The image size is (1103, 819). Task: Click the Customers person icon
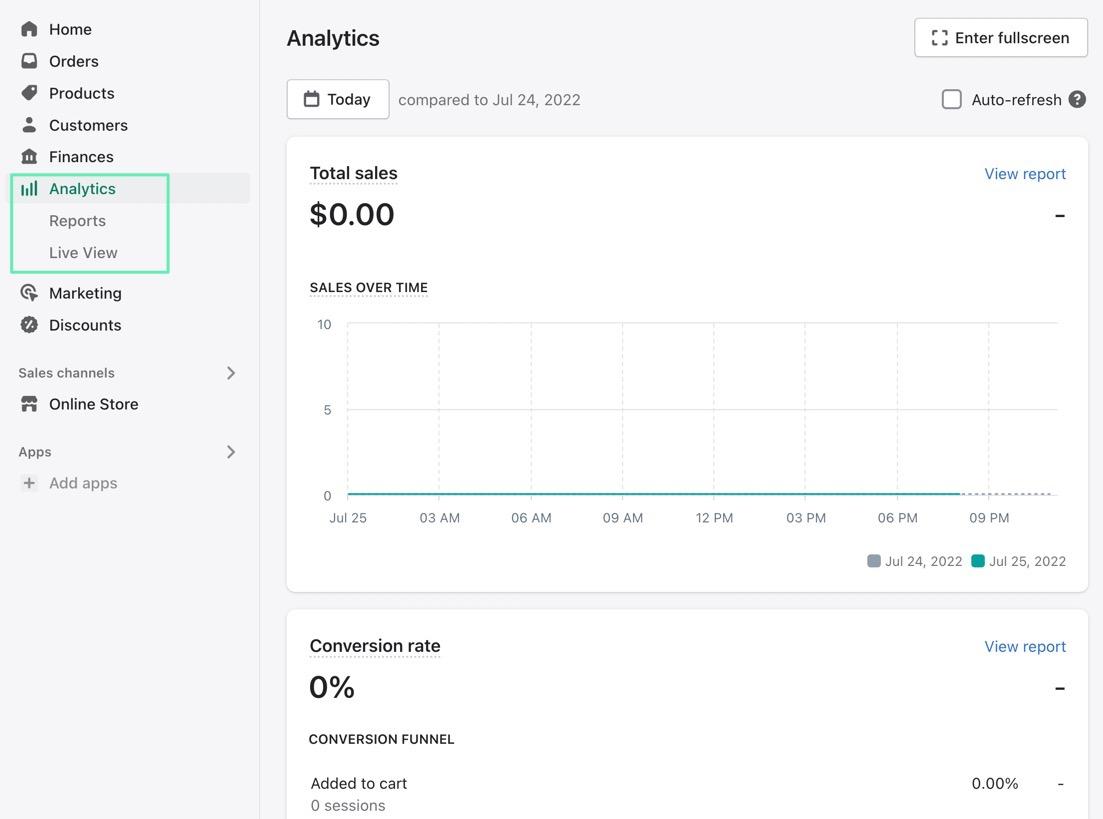click(29, 125)
